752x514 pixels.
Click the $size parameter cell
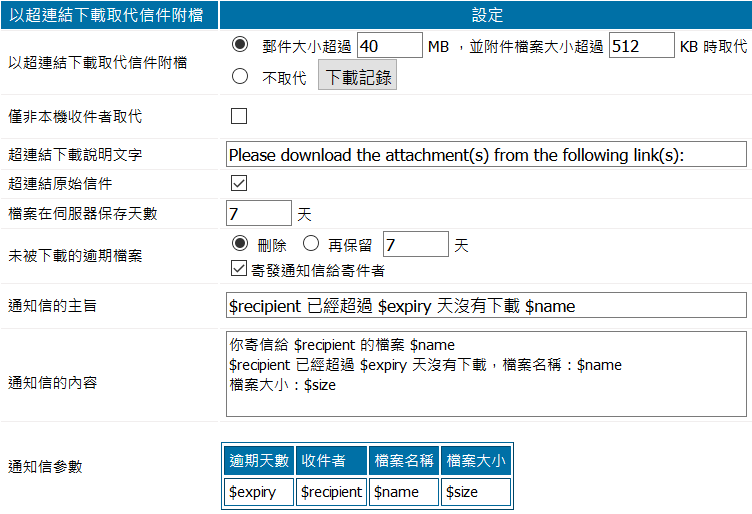tap(476, 492)
